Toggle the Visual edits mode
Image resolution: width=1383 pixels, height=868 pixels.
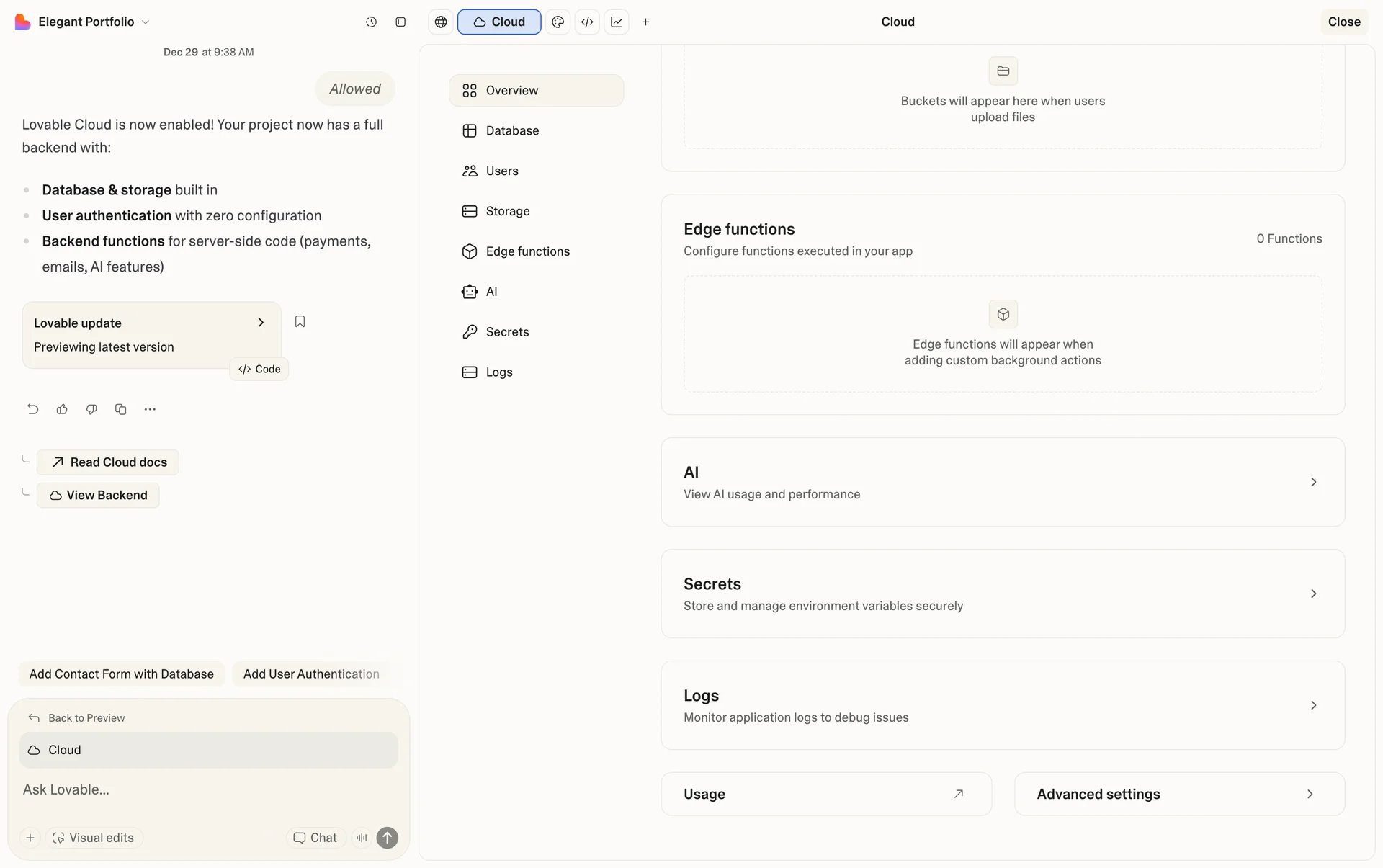pyautogui.click(x=94, y=838)
